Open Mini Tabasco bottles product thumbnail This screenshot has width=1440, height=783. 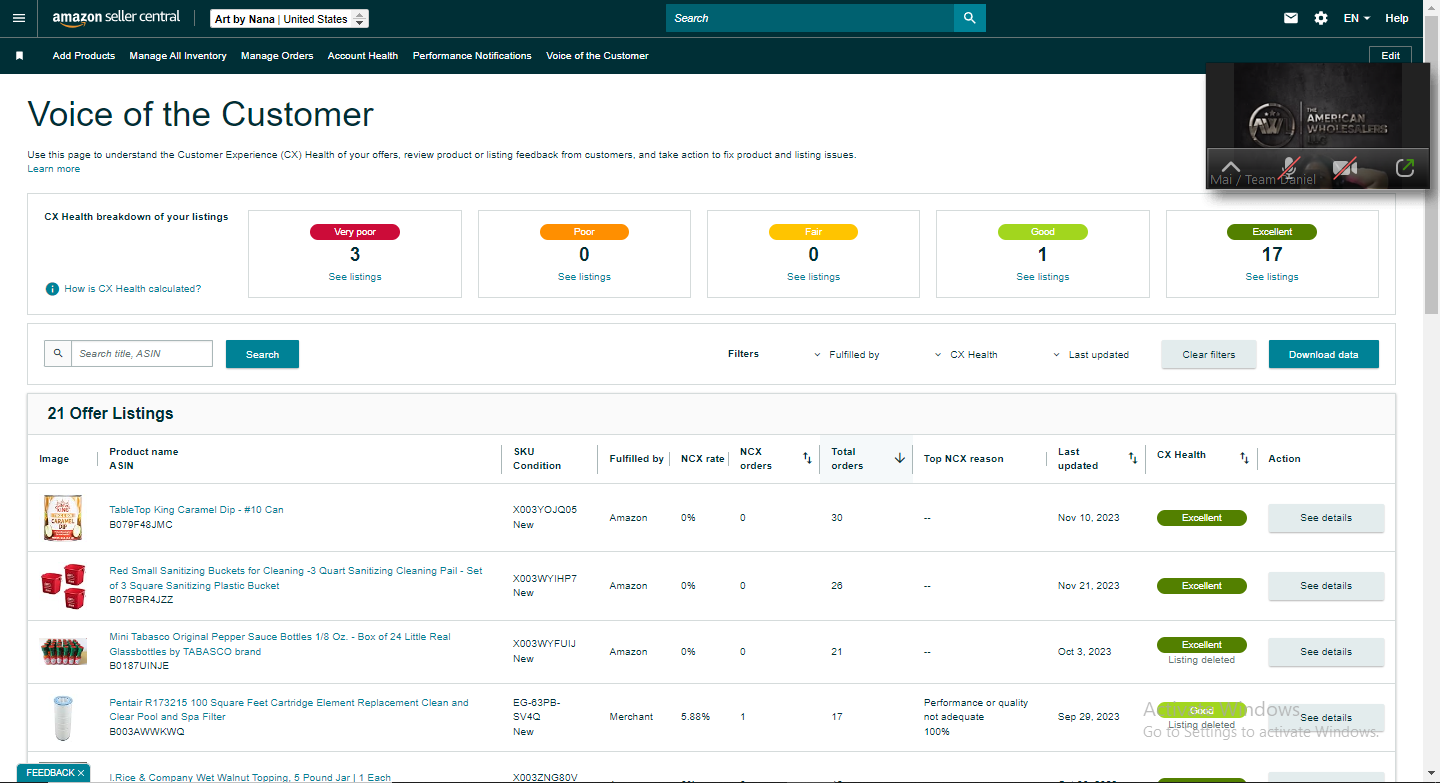(x=63, y=652)
